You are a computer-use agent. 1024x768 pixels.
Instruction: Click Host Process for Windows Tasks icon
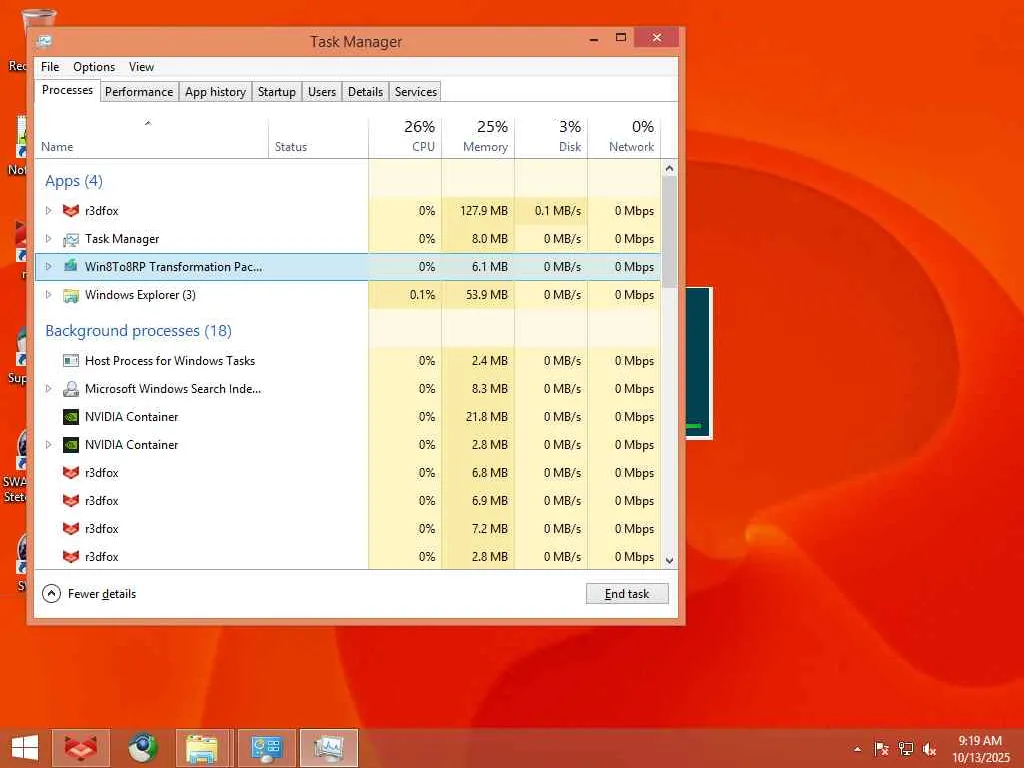pyautogui.click(x=71, y=360)
